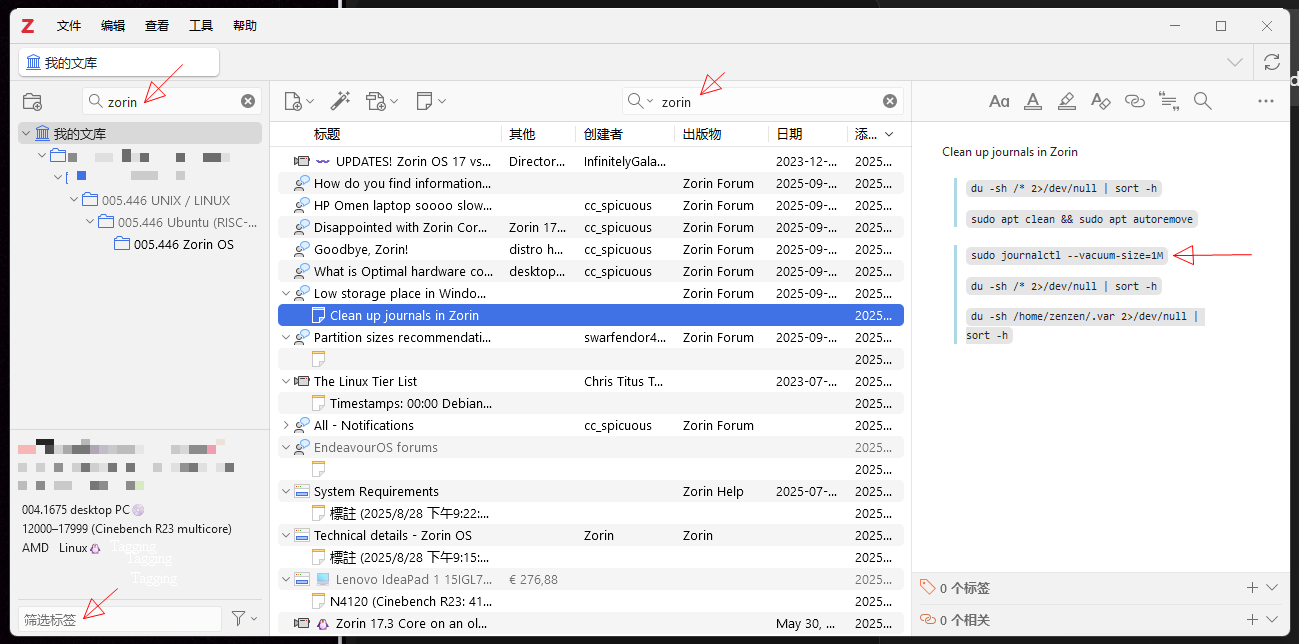The width and height of the screenshot is (1299, 644).
Task: Click the magic wand add-by-identifier icon
Action: [340, 101]
